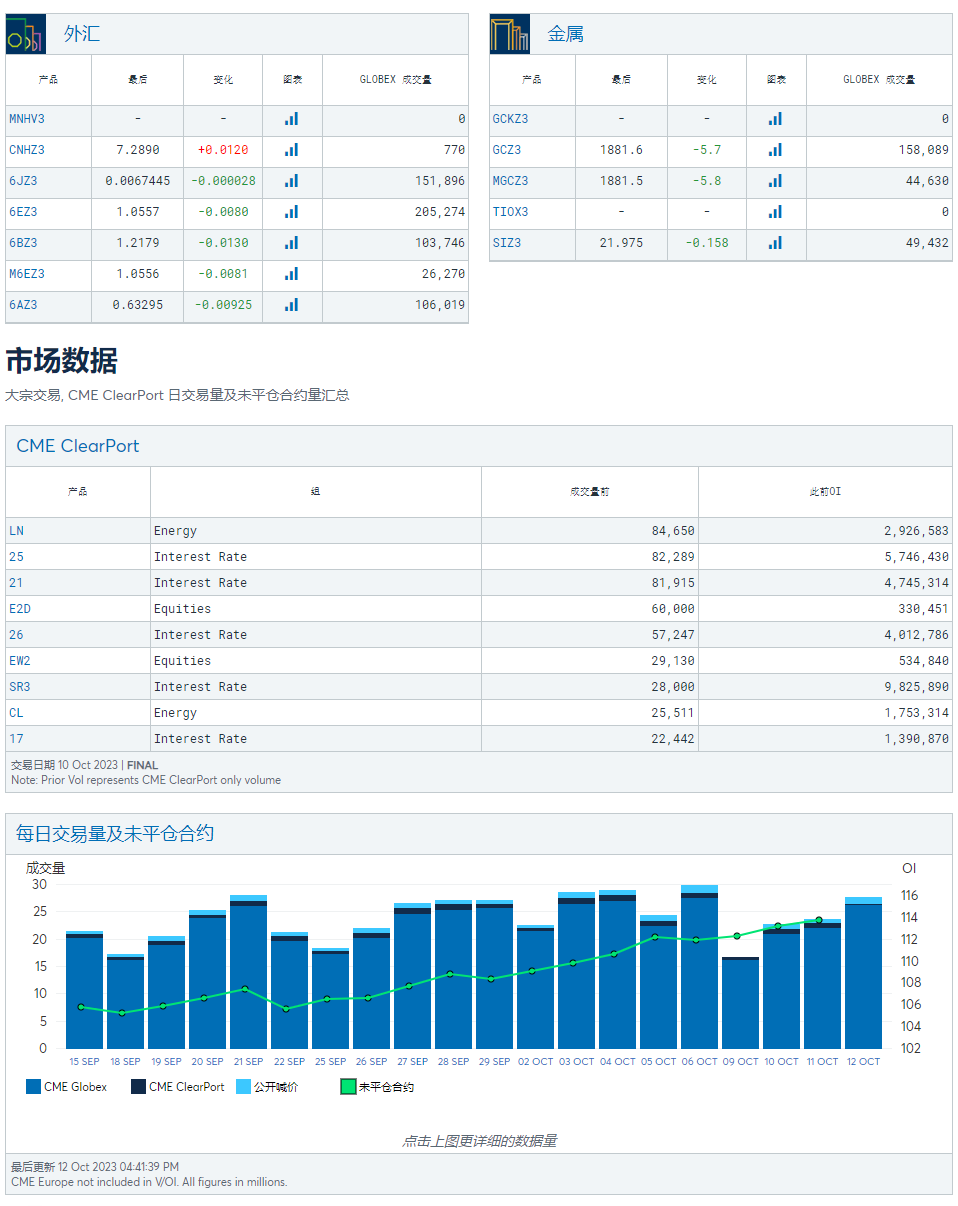Image resolution: width=958 pixels, height=1206 pixels.
Task: Open the LN ClearPort product
Action: pyautogui.click(x=16, y=531)
